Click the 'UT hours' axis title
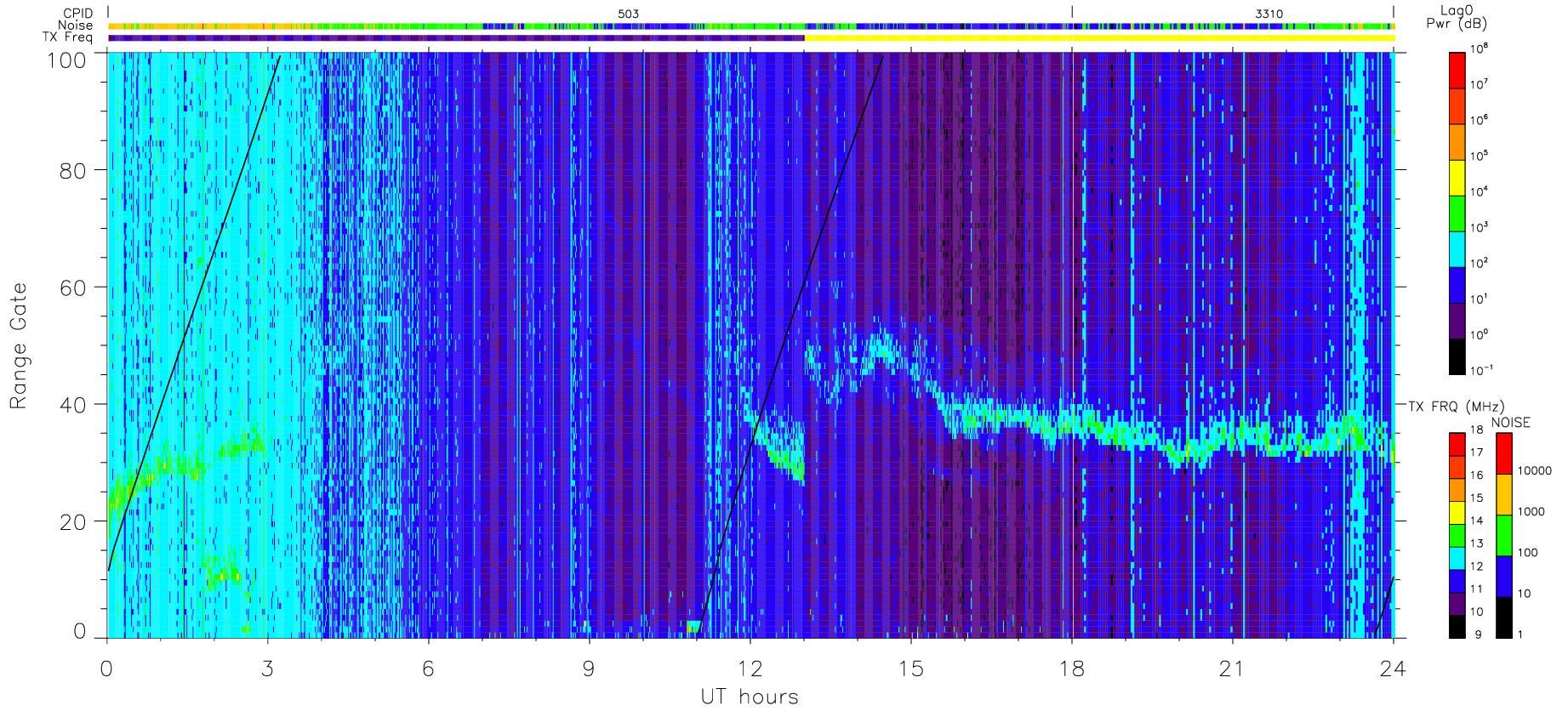 click(750, 697)
